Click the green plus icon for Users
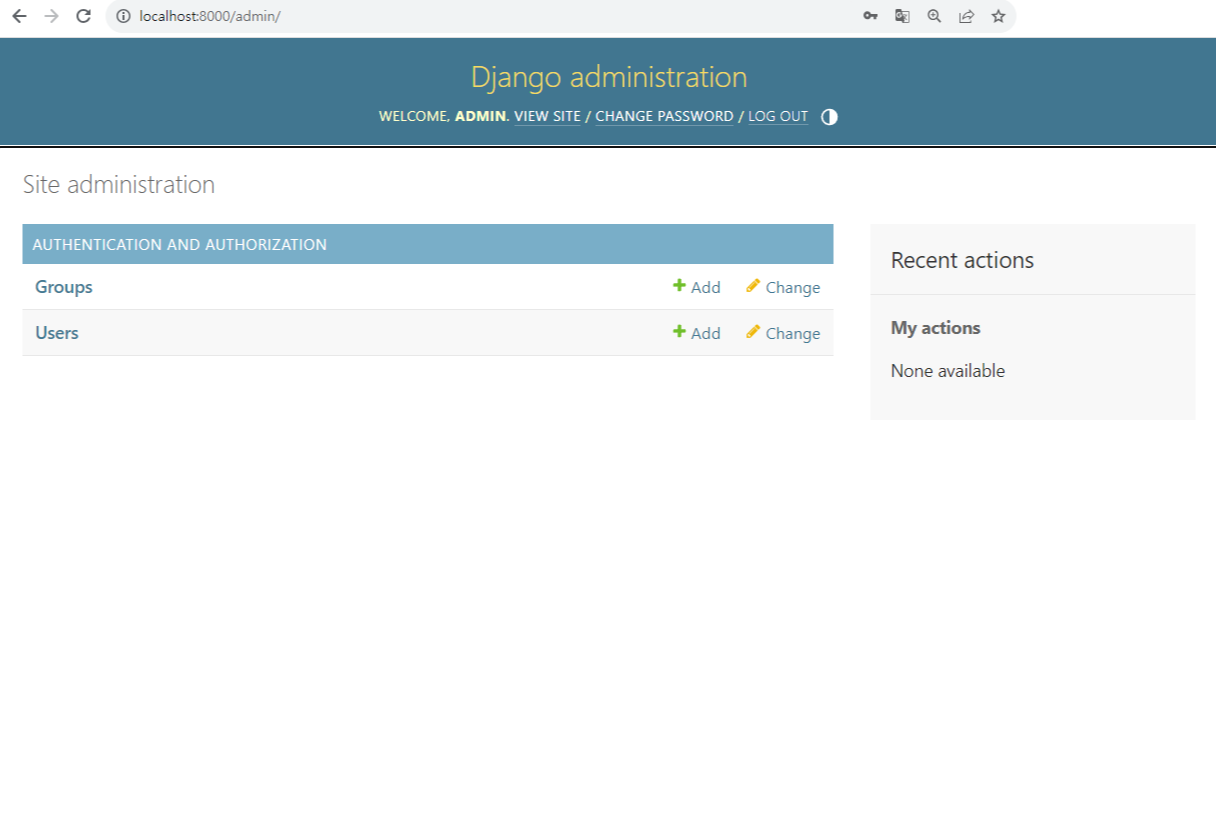1216x824 pixels. 679,332
